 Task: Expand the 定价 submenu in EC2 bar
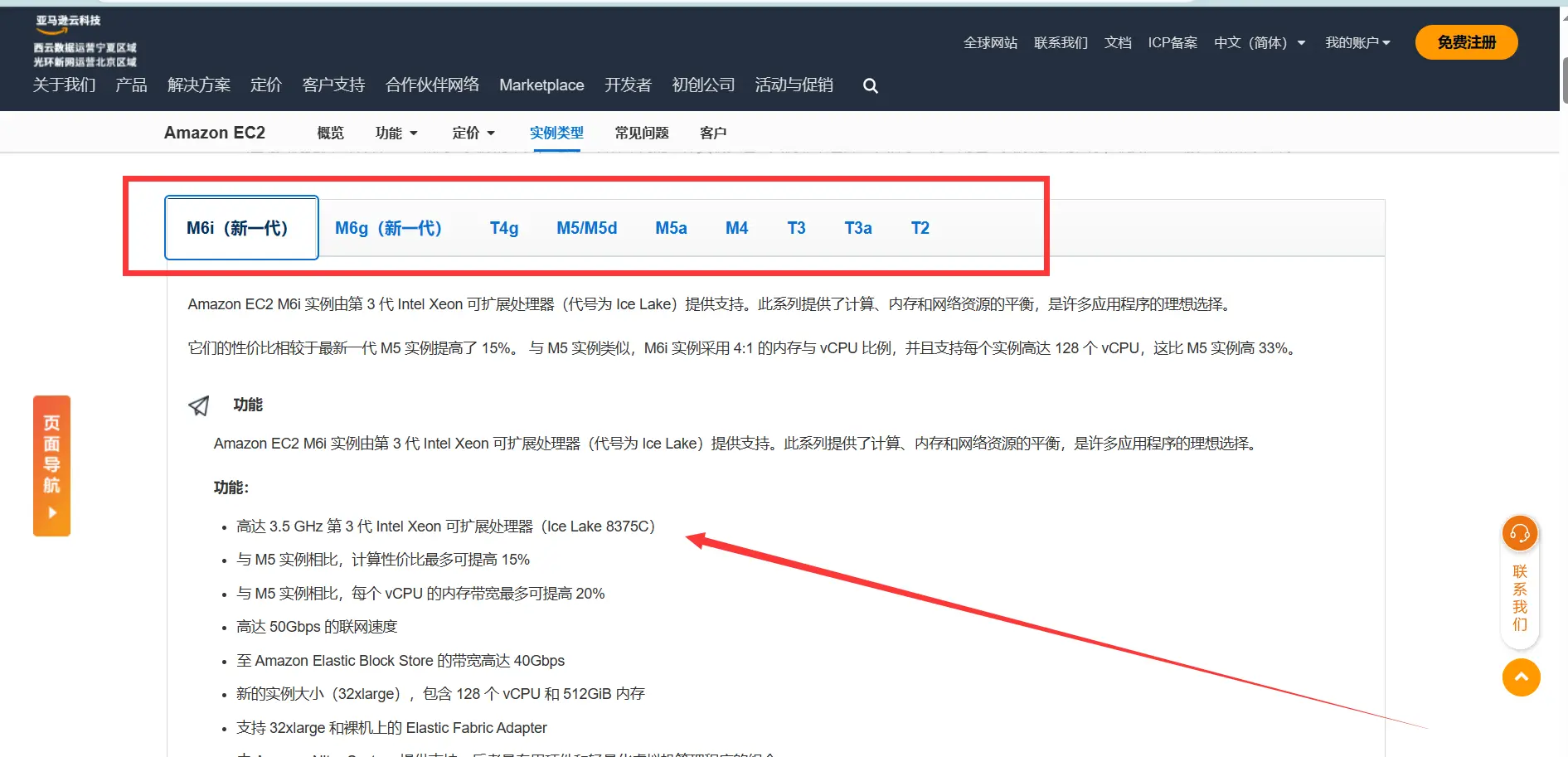click(473, 133)
